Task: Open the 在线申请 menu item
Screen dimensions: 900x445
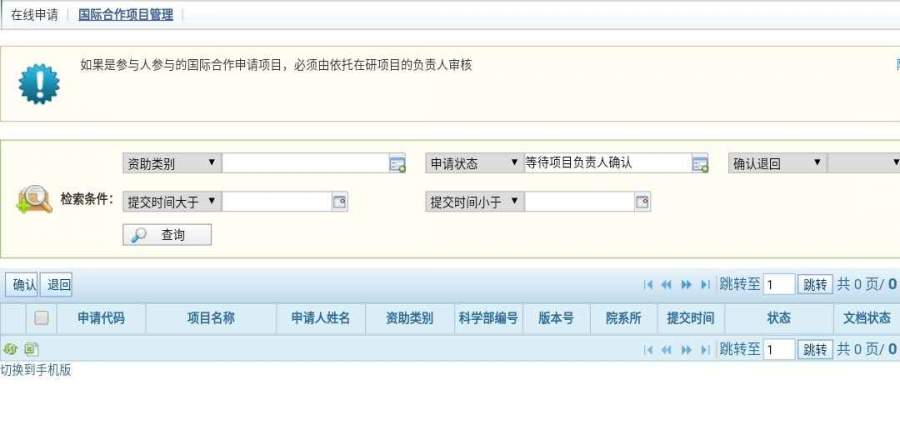Action: click(34, 15)
